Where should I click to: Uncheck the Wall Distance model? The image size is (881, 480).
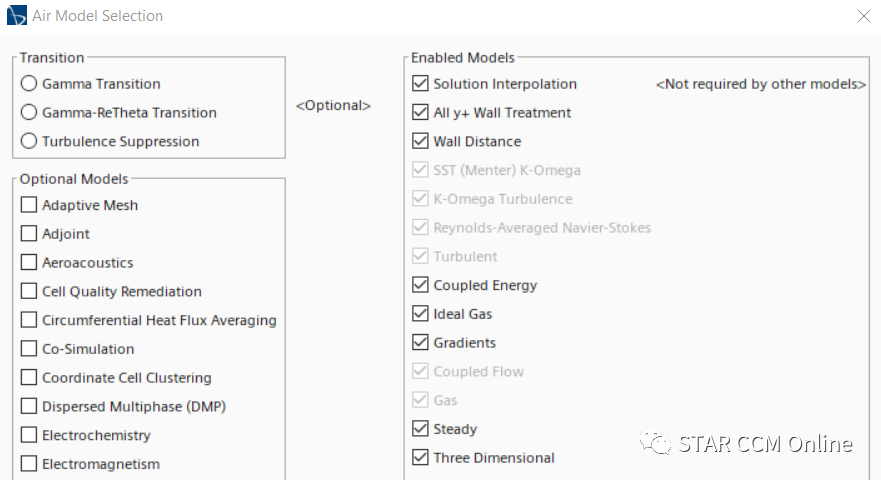pos(420,142)
